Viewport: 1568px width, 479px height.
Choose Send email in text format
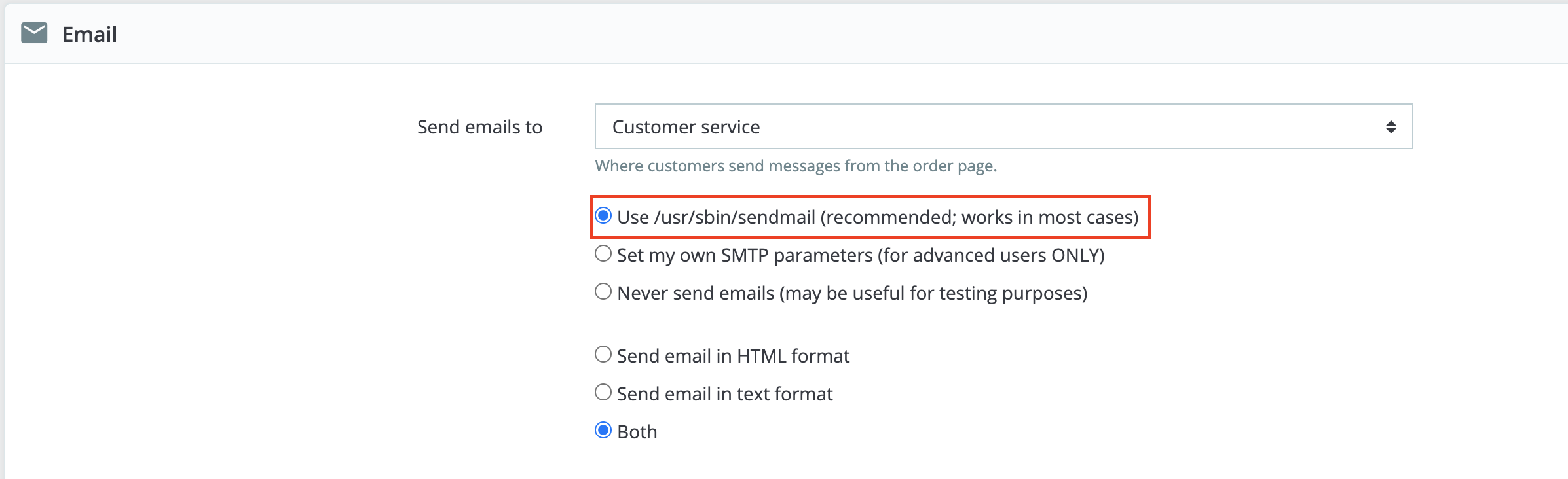pos(603,392)
